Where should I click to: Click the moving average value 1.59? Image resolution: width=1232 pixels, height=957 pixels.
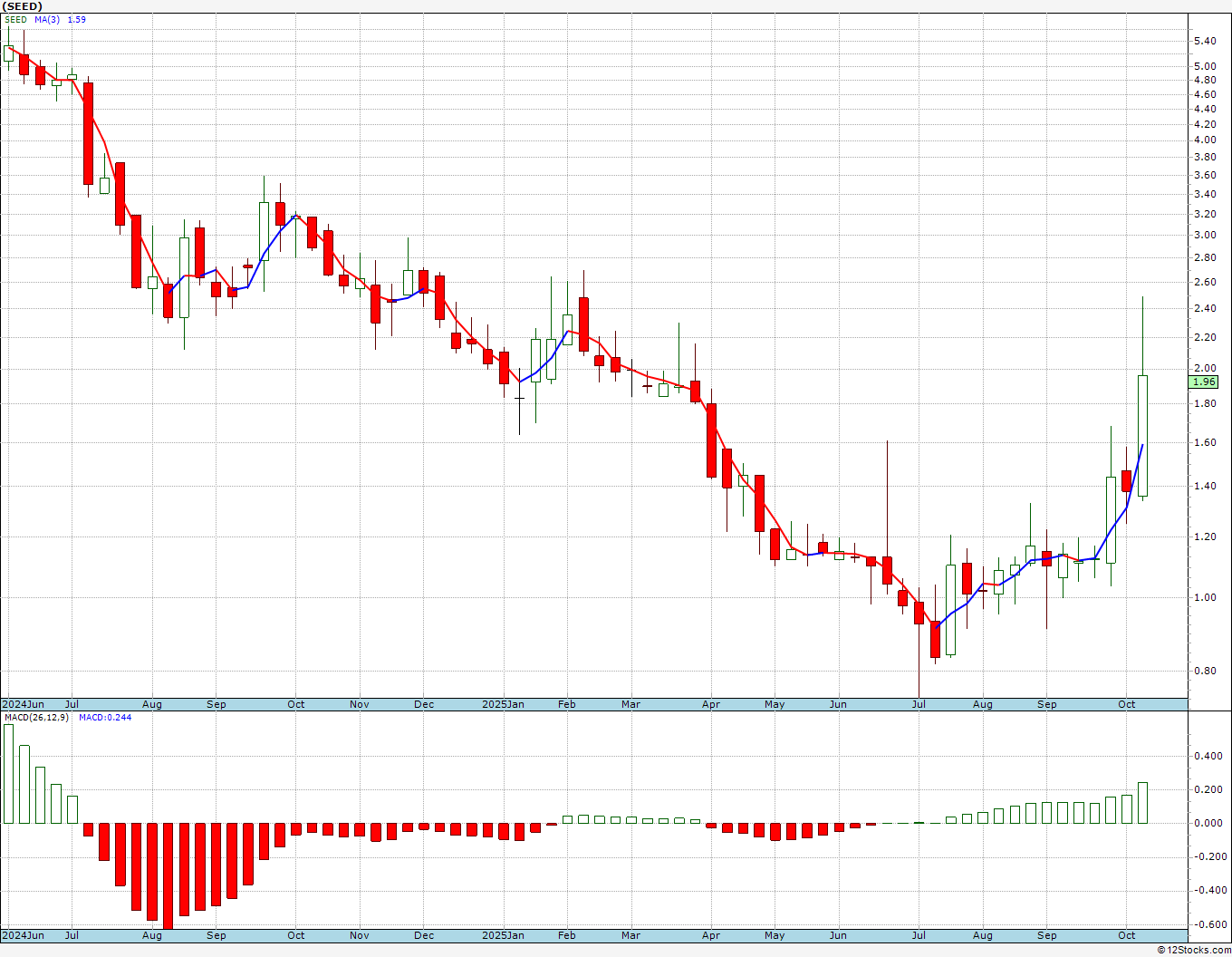click(x=77, y=19)
